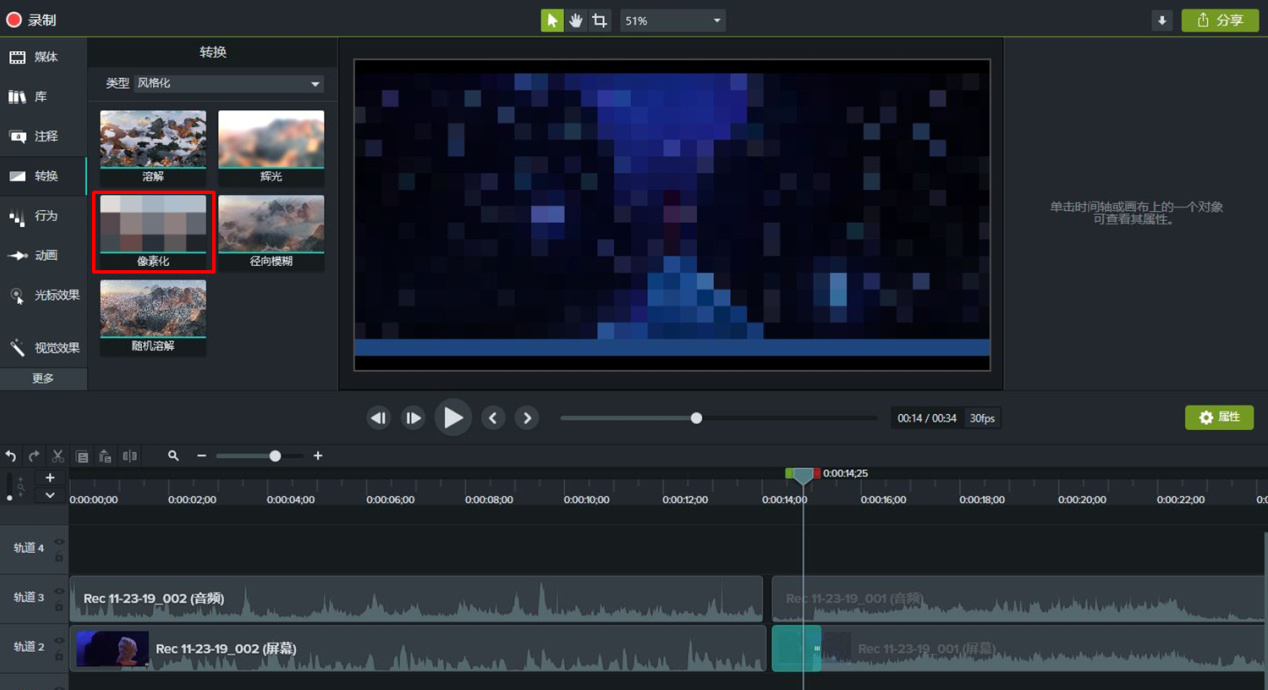Screen dimensions: 1268x690
Task: Click the green Share button
Action: point(1220,20)
